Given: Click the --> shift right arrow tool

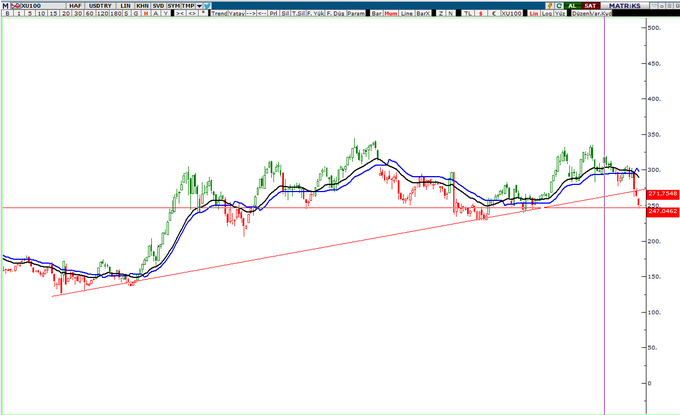Looking at the screenshot, I should [x=251, y=13].
